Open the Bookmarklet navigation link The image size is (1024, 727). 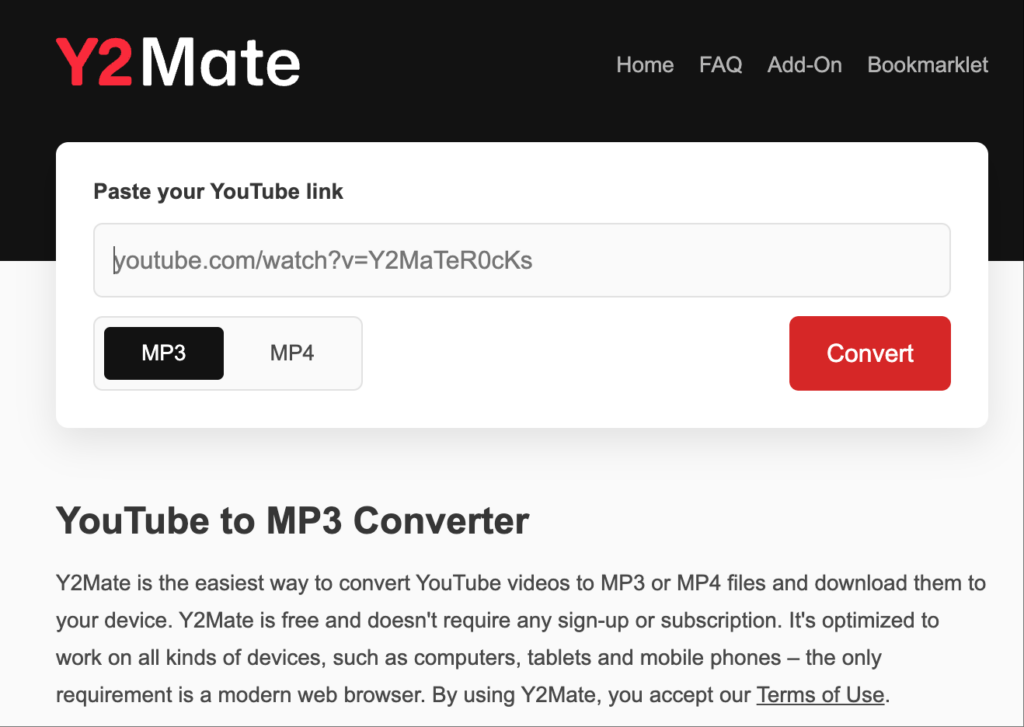(x=927, y=65)
